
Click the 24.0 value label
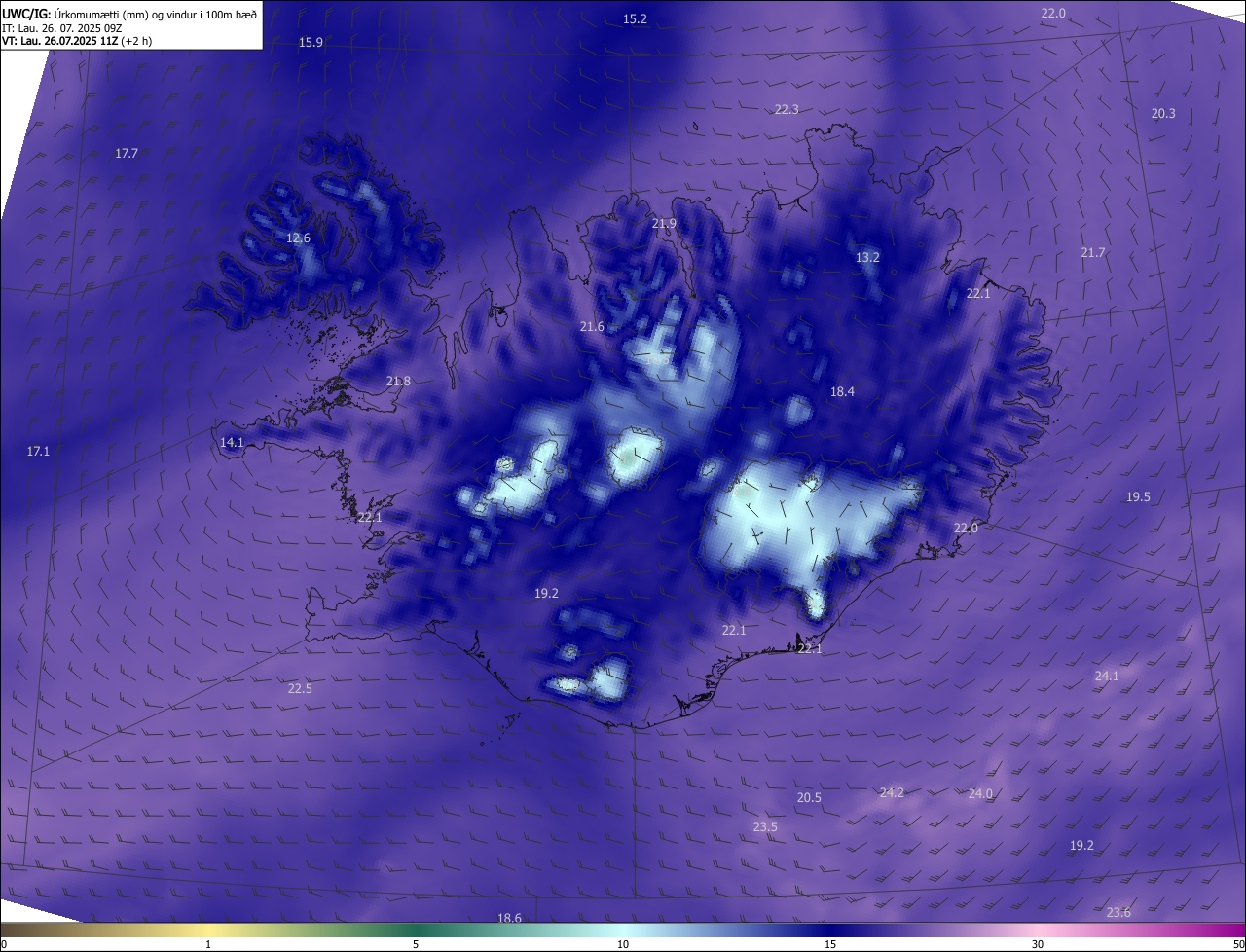pyautogui.click(x=980, y=793)
